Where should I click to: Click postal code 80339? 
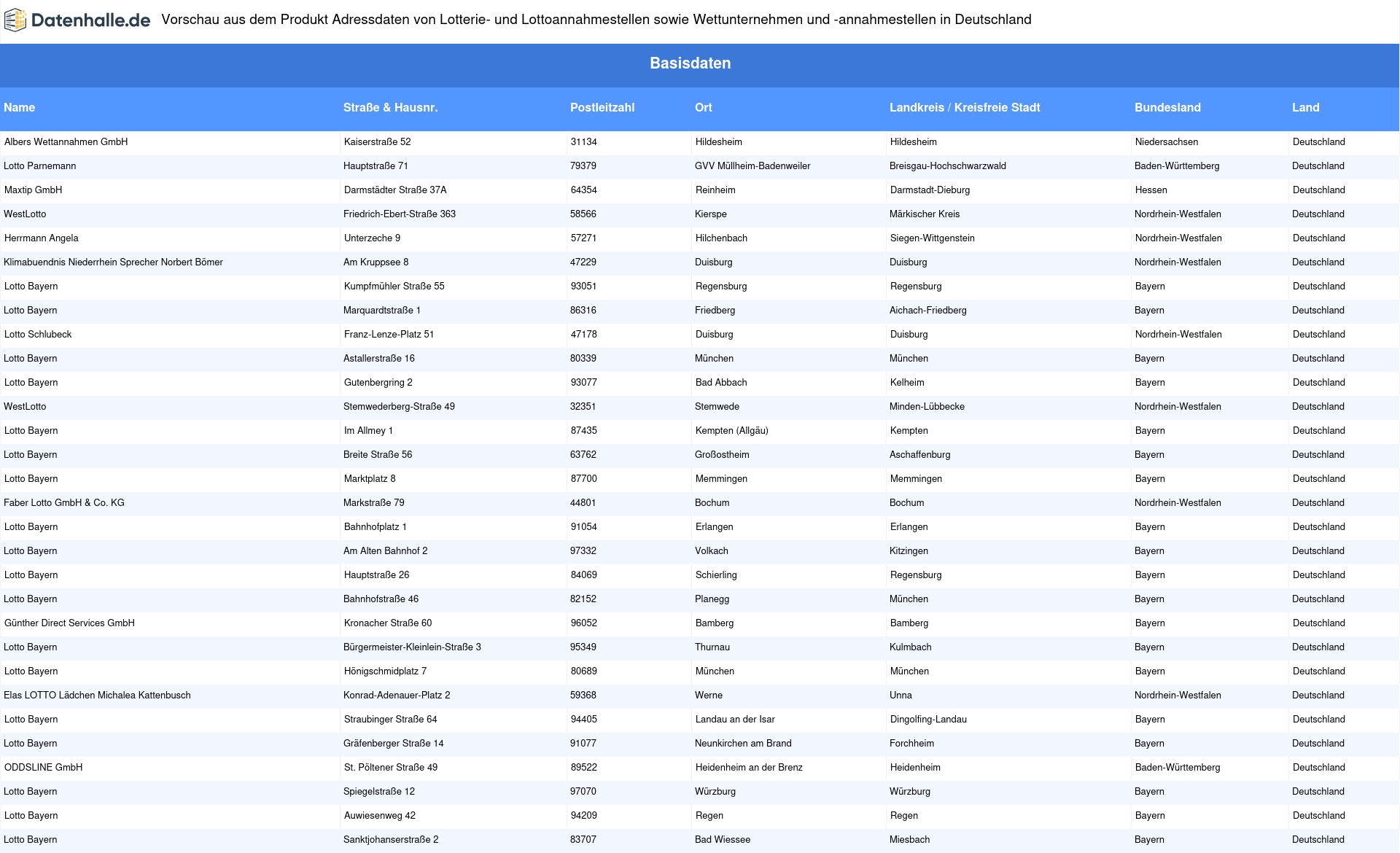(x=583, y=359)
